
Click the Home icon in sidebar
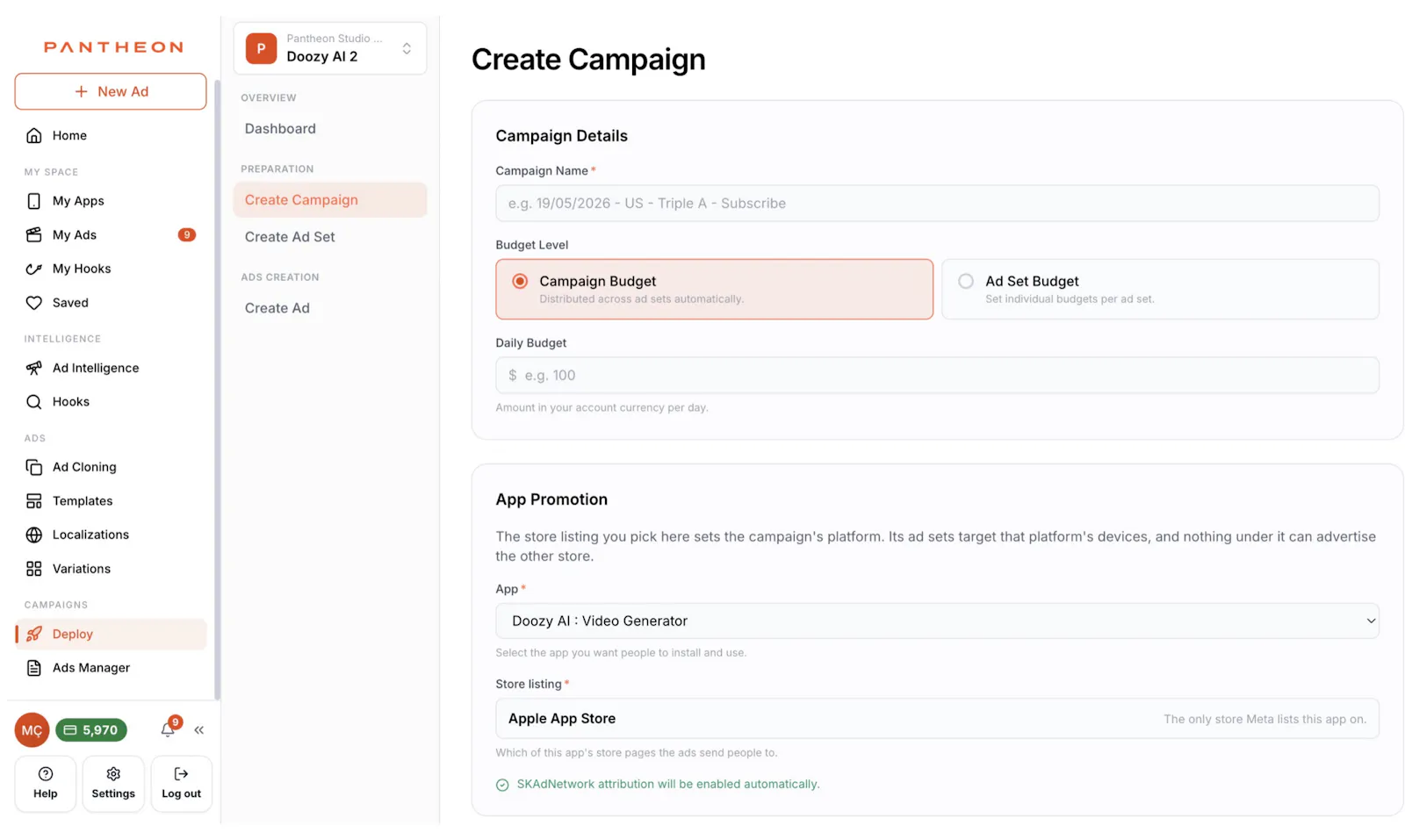[x=33, y=135]
